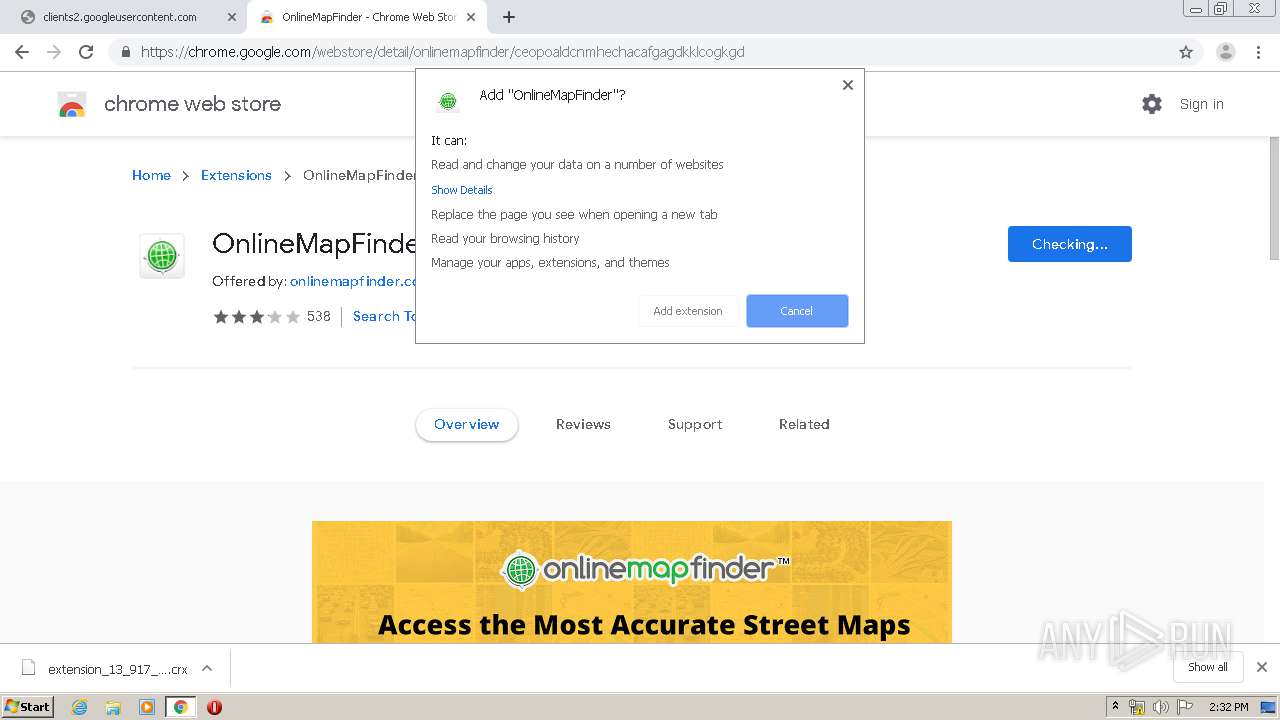Image resolution: width=1280 pixels, height=720 pixels.
Task: Open the Search Tools category link
Action: 384,316
